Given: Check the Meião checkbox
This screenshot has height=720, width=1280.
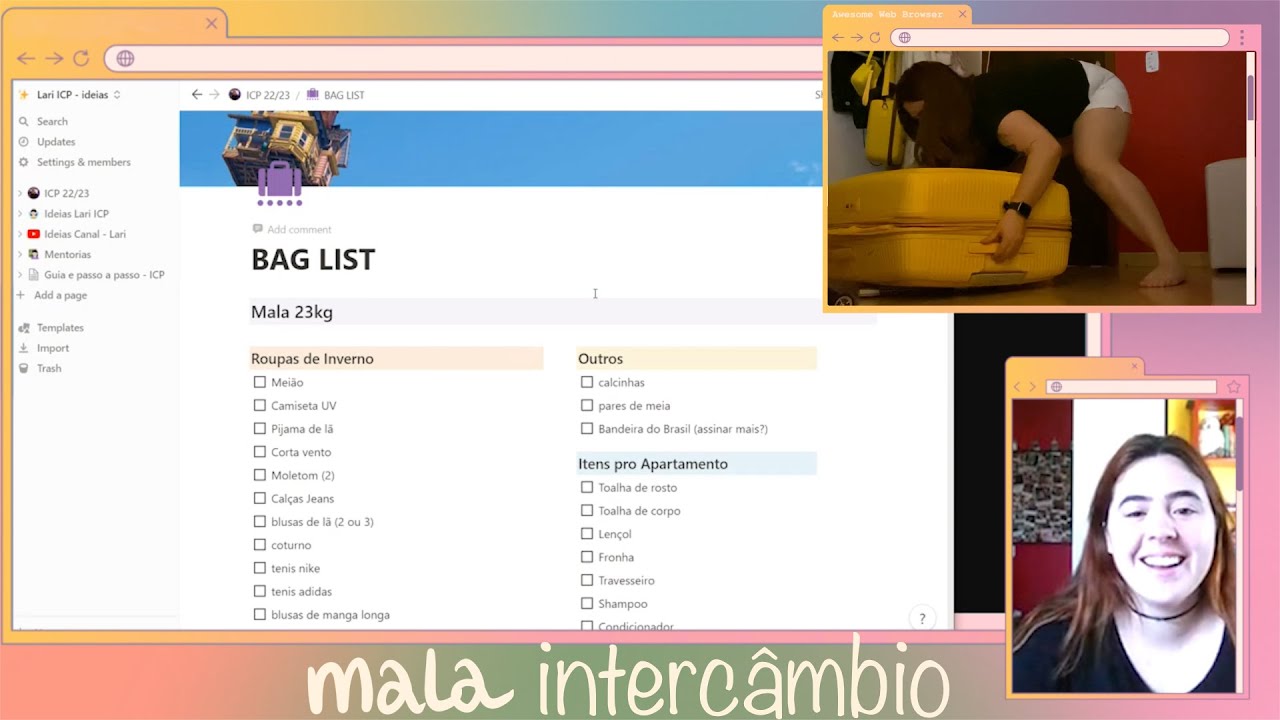Looking at the screenshot, I should (x=260, y=382).
